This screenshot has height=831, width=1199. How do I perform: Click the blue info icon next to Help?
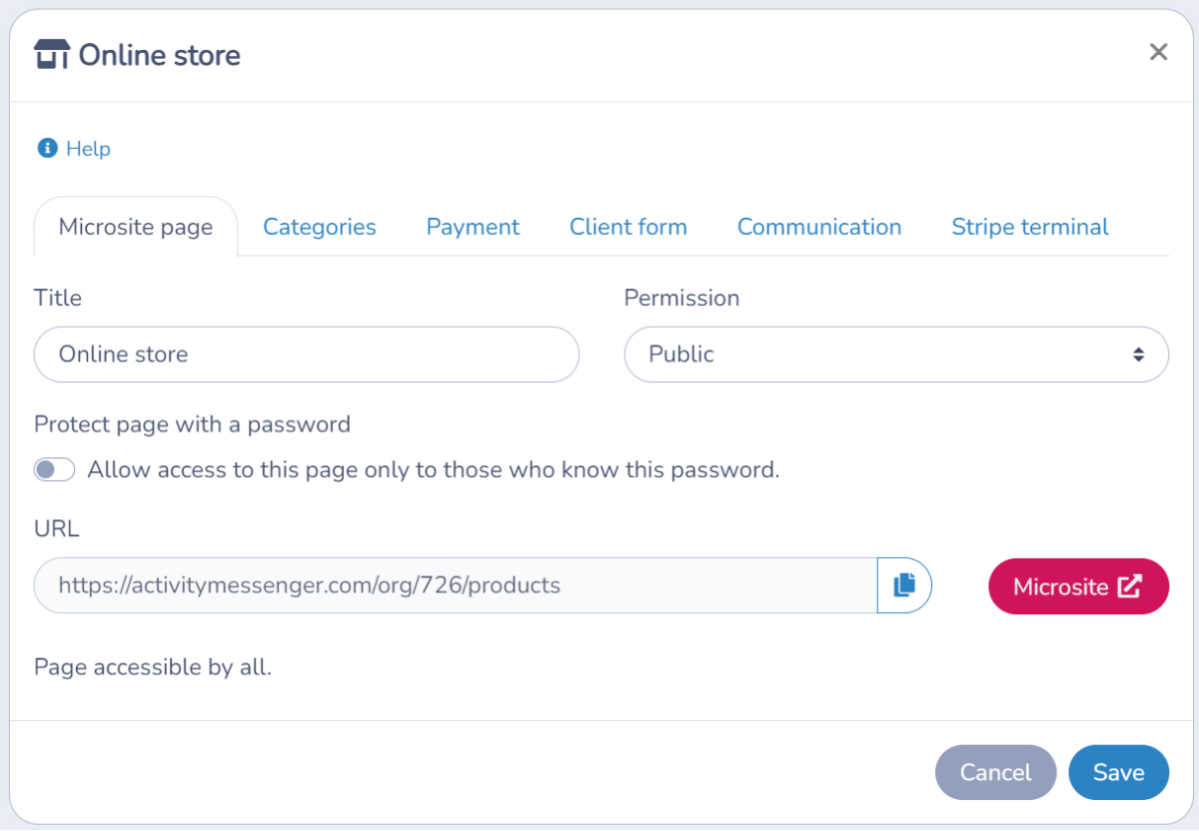point(47,148)
